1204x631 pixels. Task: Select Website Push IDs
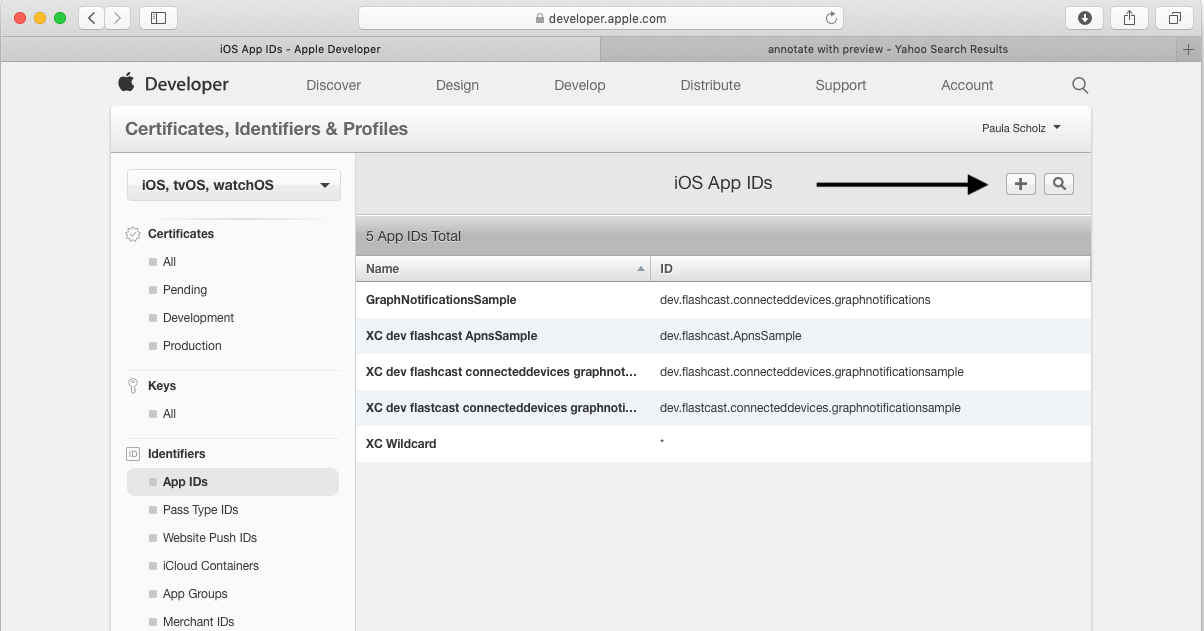[210, 538]
